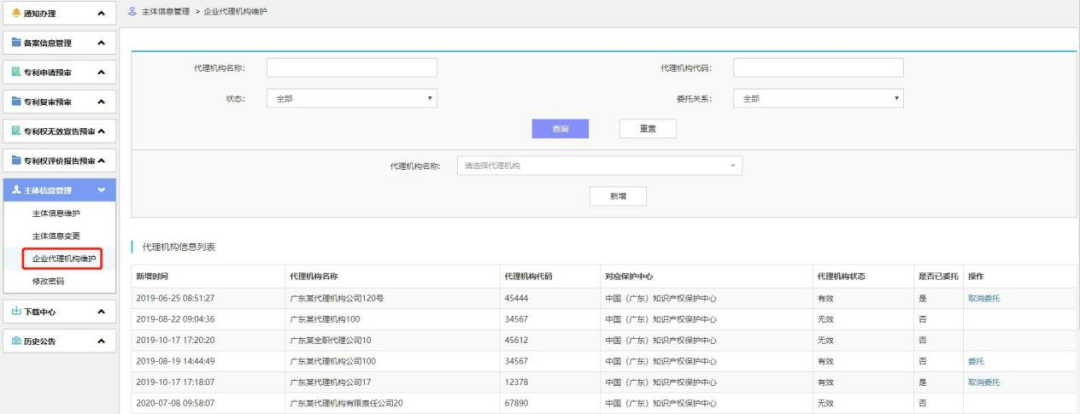Collapse the 主体信息管理 menu using its chevron
This screenshot has width=1080, height=414.
(x=101, y=190)
